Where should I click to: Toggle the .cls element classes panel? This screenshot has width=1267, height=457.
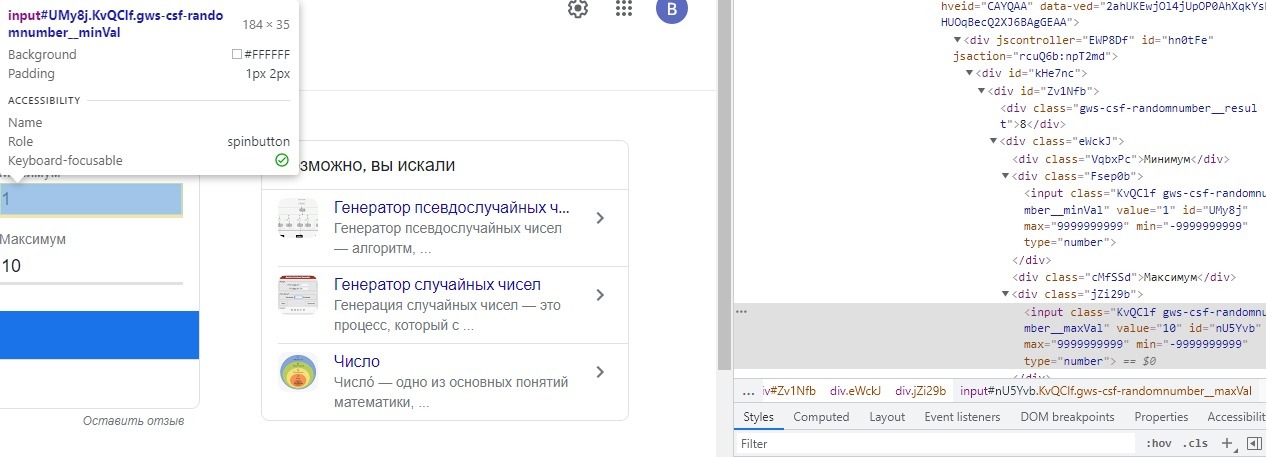point(1194,443)
